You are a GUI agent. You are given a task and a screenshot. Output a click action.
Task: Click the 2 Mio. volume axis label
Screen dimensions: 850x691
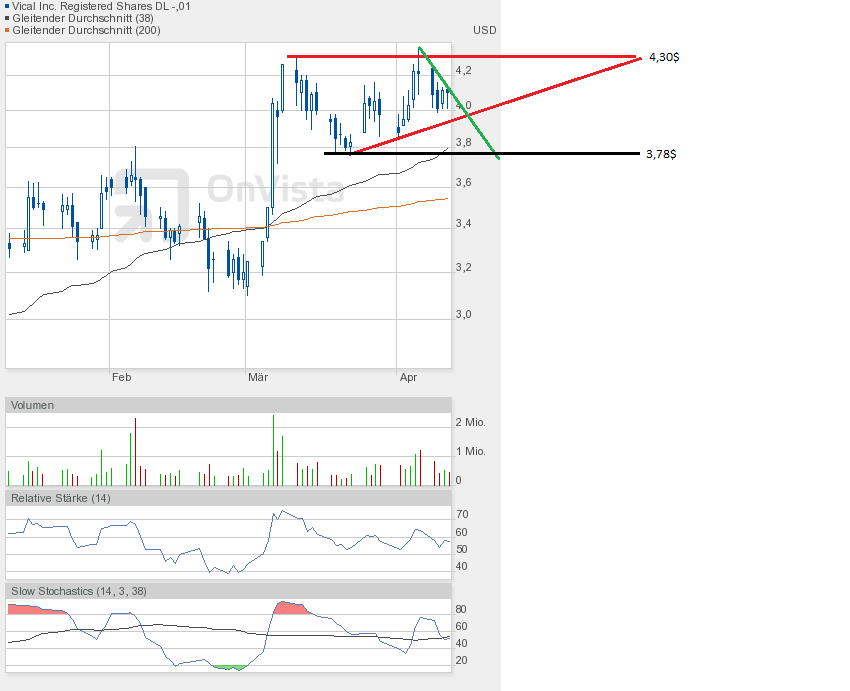click(x=471, y=422)
